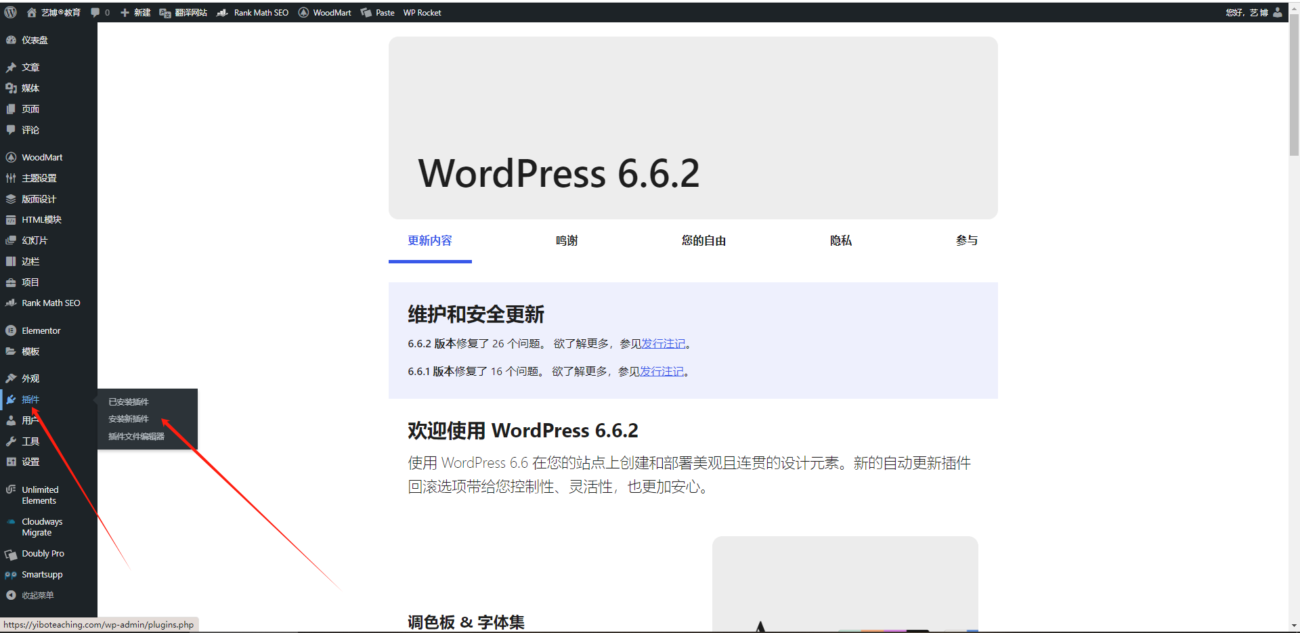The width and height of the screenshot is (1300, 633).
Task: Open 媒体 media library icon
Action: click(x=11, y=88)
